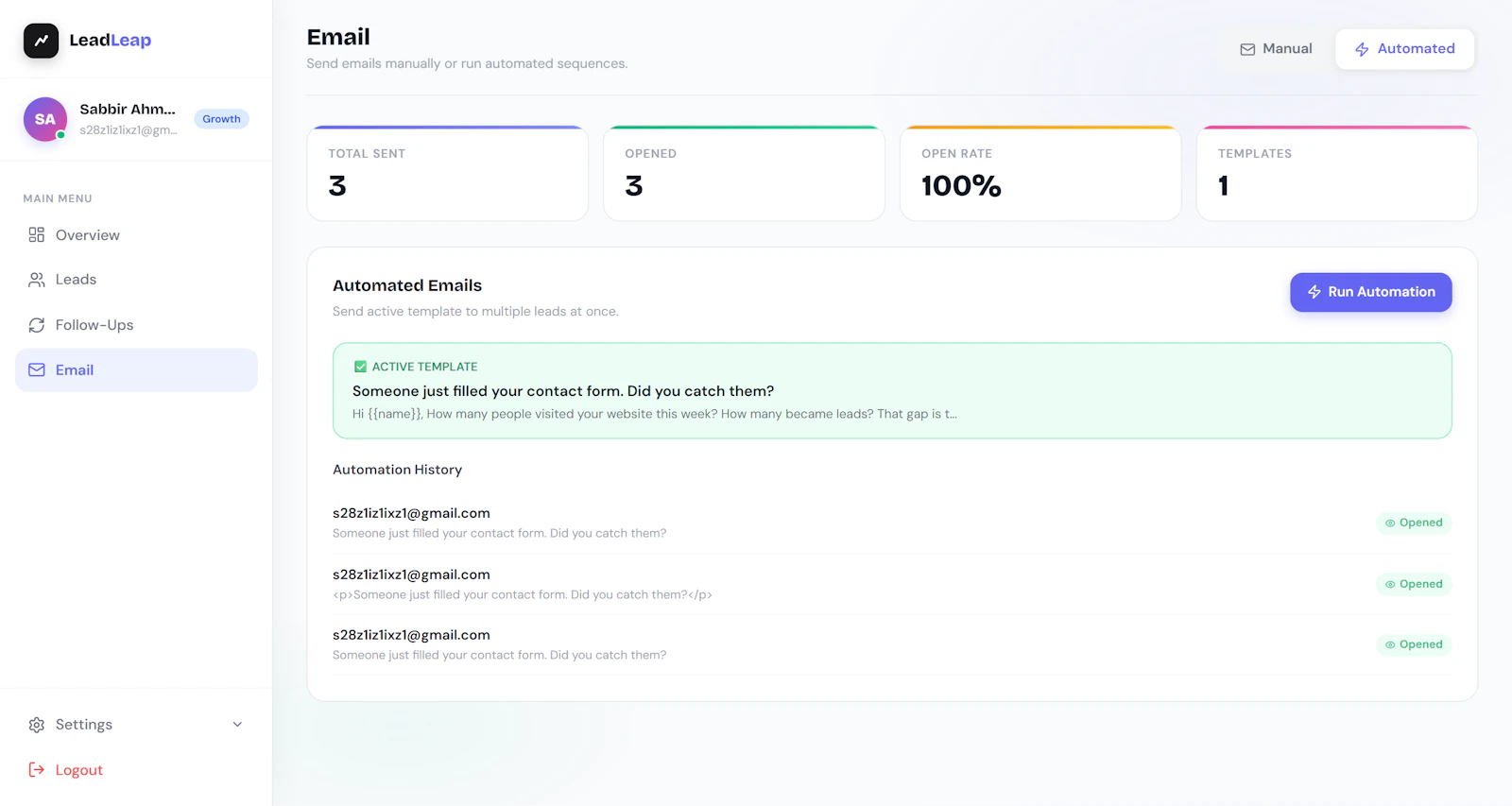
Task: Click the LeadLeap brand name
Action: point(111,41)
